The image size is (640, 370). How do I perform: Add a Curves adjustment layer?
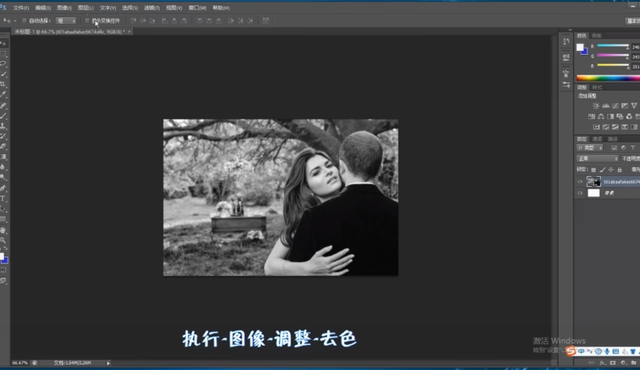click(x=615, y=106)
